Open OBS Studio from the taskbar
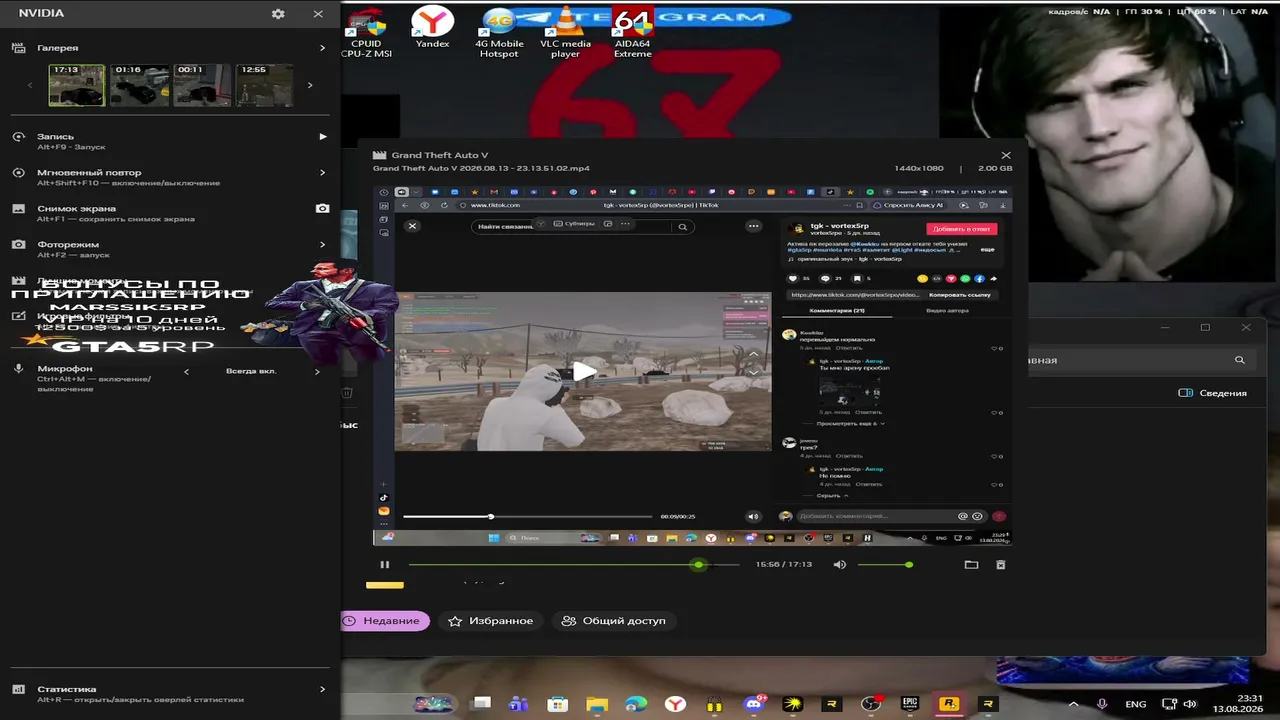1280x720 pixels. (870, 704)
